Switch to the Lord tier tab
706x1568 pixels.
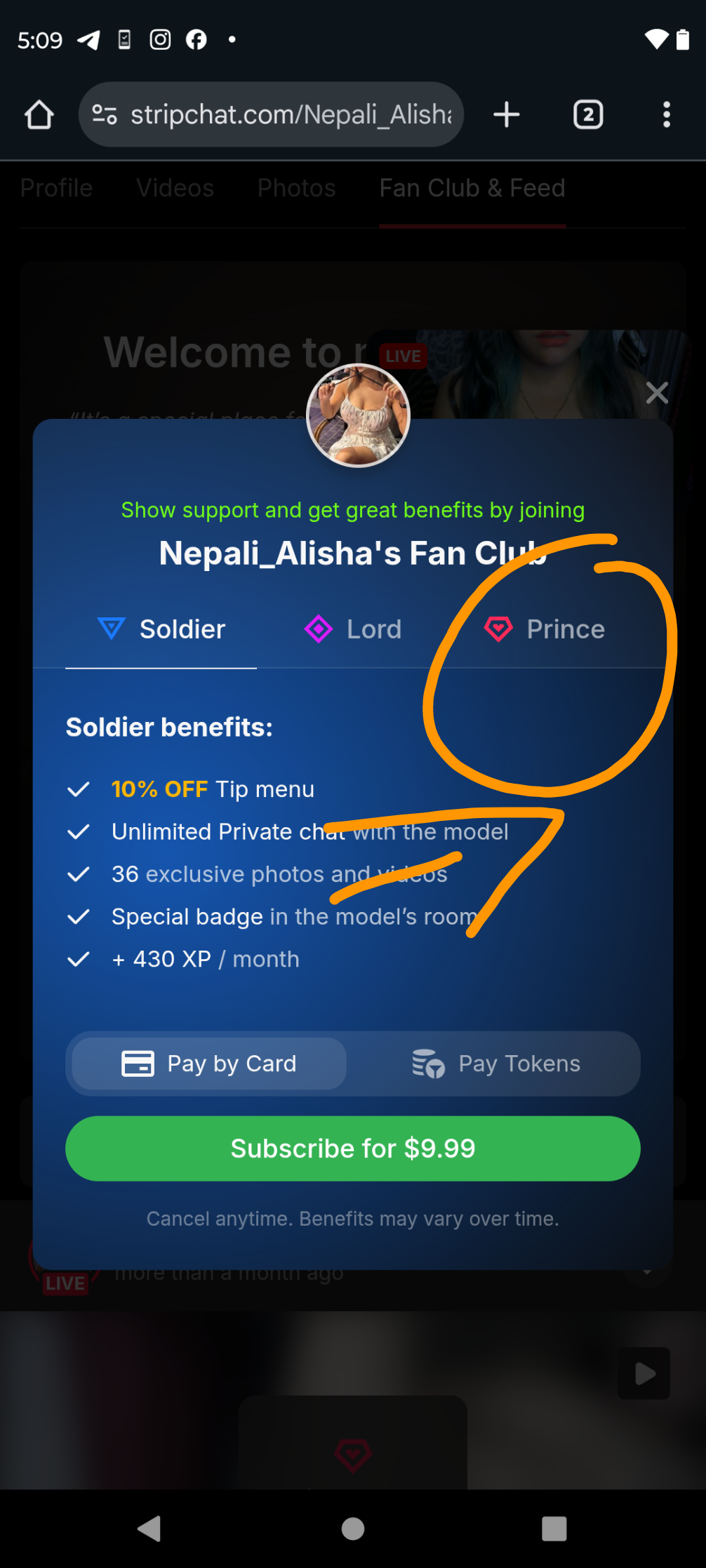[353, 629]
